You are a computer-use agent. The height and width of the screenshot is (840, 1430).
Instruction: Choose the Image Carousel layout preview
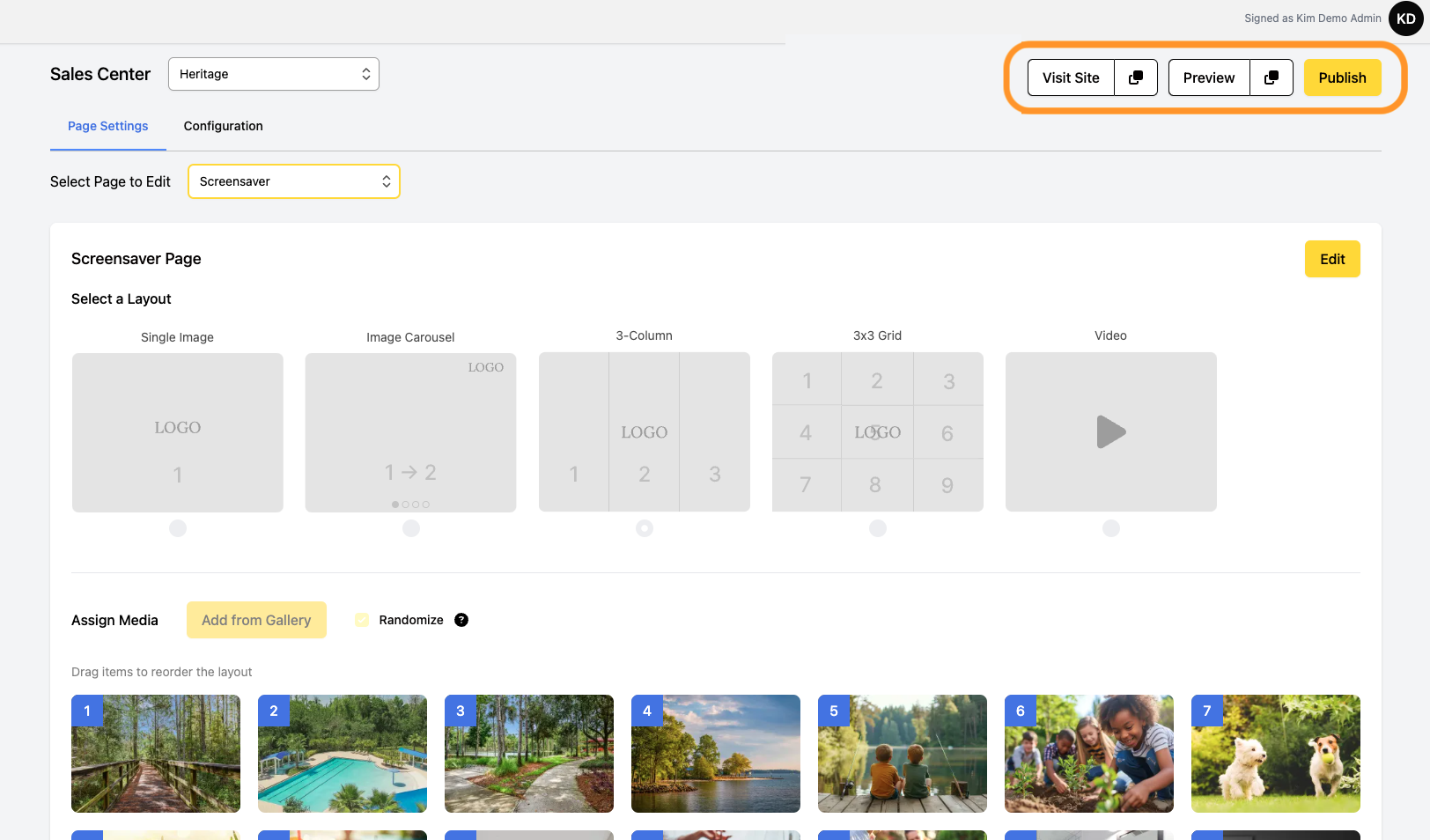tap(411, 432)
